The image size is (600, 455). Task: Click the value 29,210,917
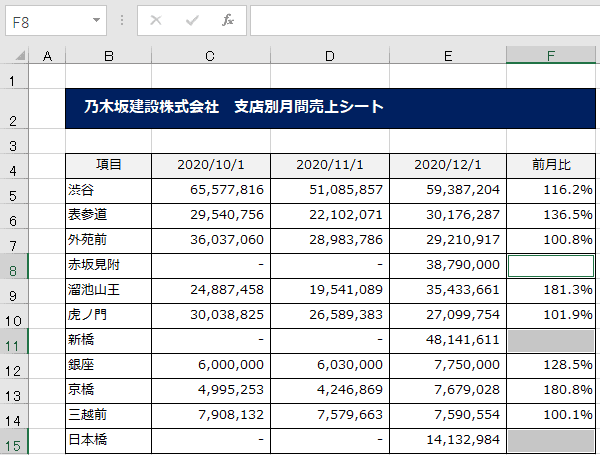point(463,240)
